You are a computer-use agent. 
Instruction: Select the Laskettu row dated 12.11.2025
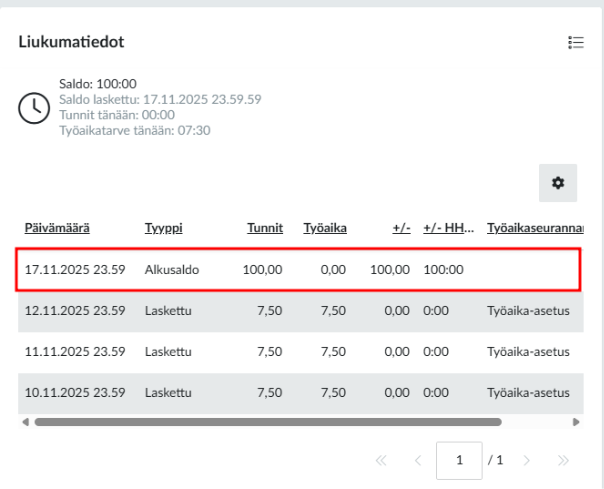(300, 311)
